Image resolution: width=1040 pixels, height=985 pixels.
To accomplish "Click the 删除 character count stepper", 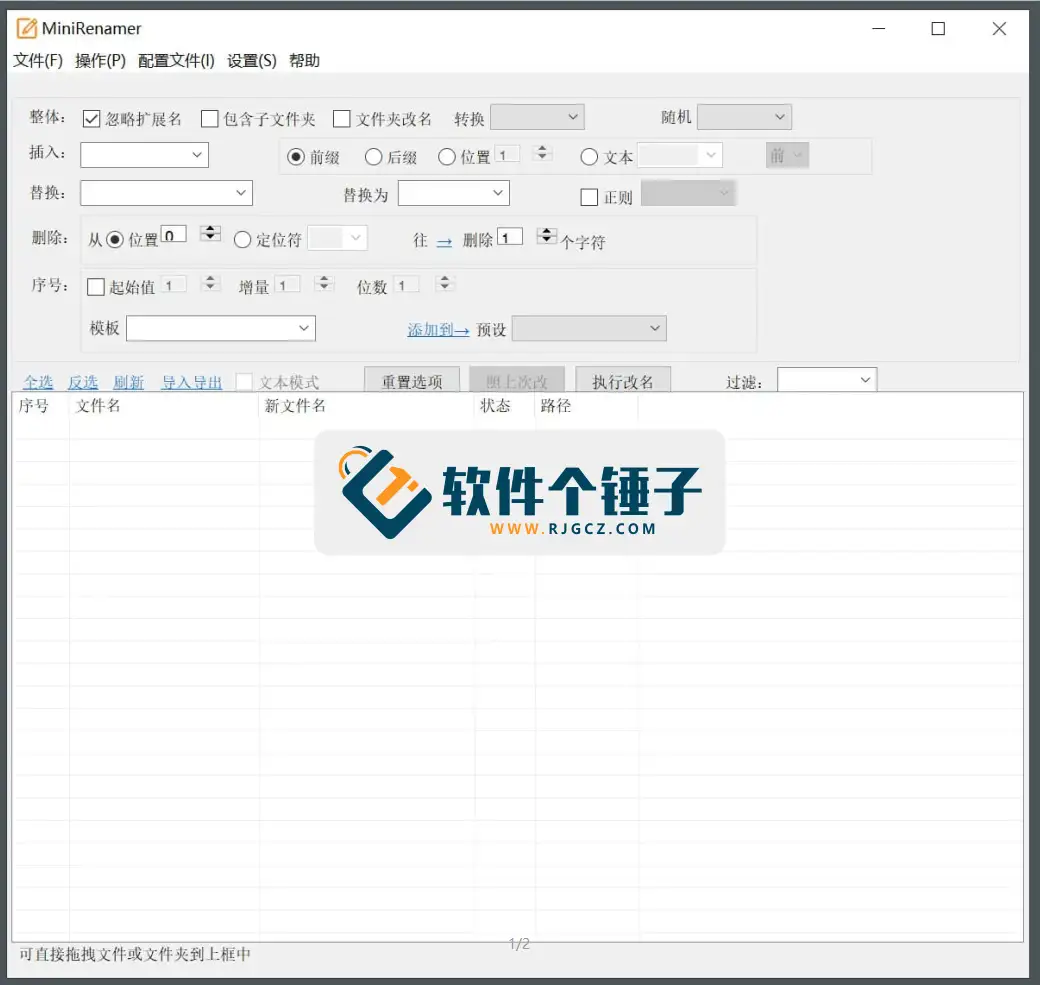I will pos(547,235).
